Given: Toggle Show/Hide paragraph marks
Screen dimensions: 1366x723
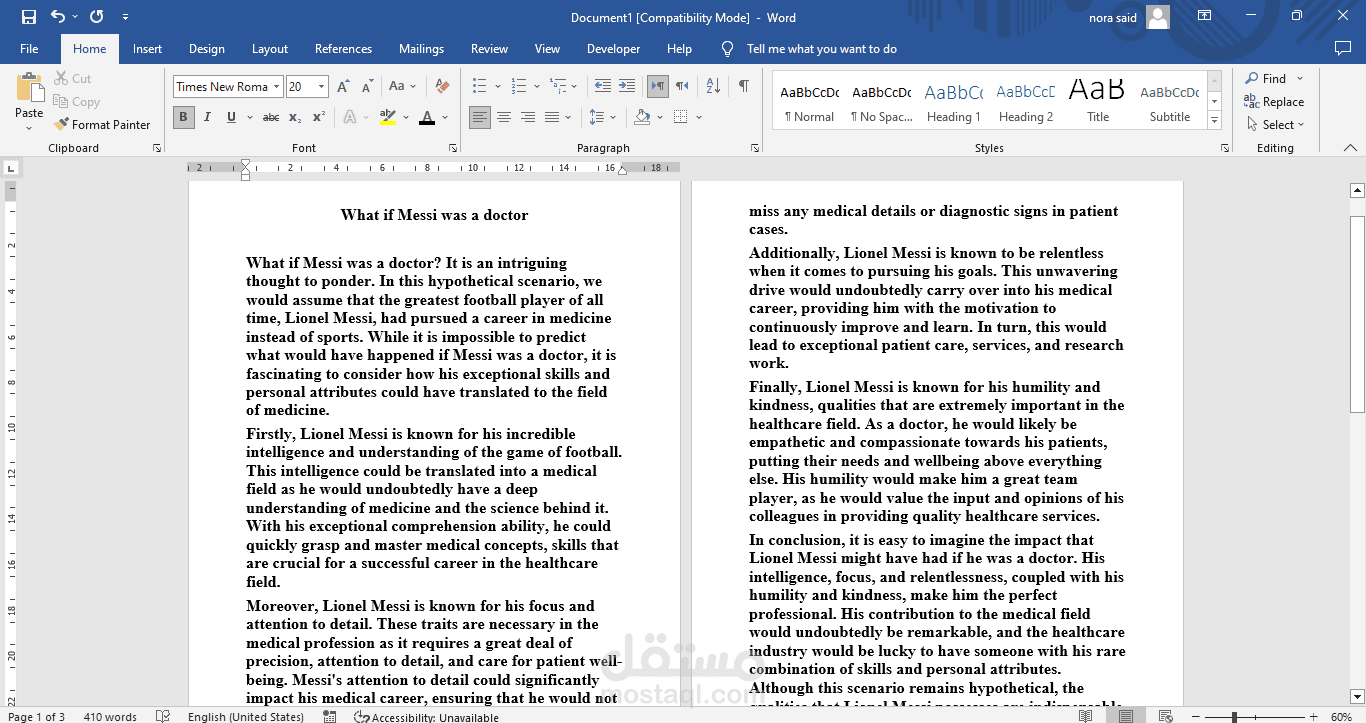Looking at the screenshot, I should [x=743, y=87].
